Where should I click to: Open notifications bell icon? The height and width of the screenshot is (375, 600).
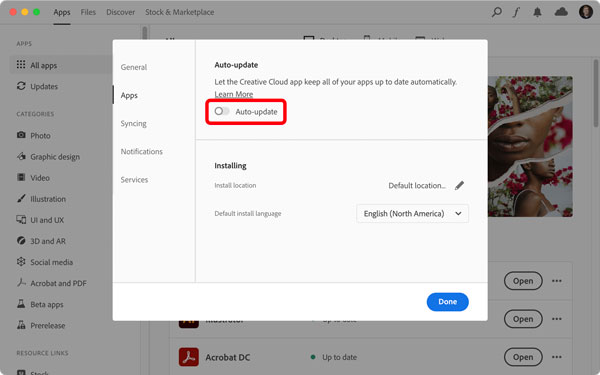coord(537,12)
